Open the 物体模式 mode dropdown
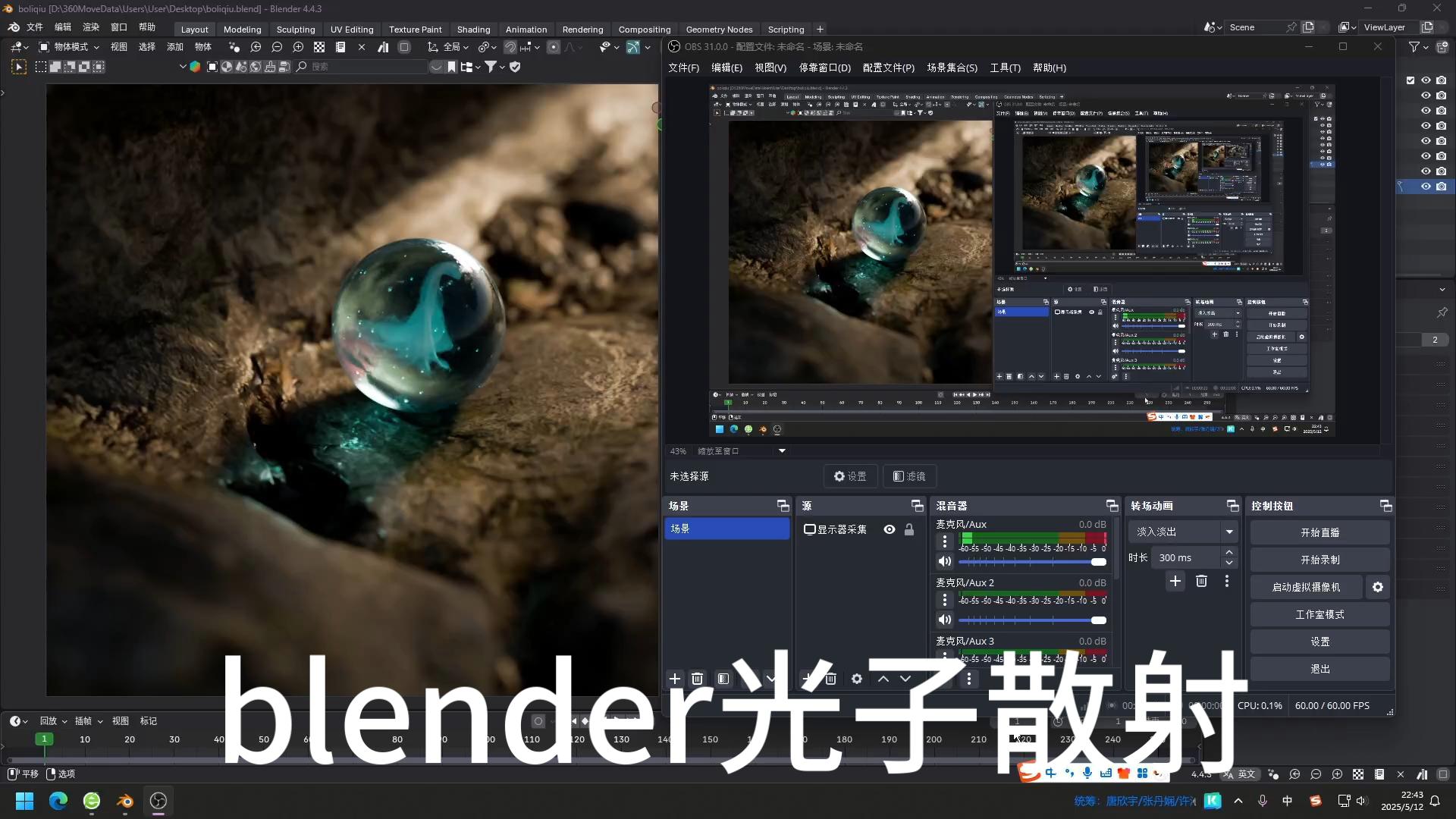Viewport: 1456px width, 819px height. point(70,47)
